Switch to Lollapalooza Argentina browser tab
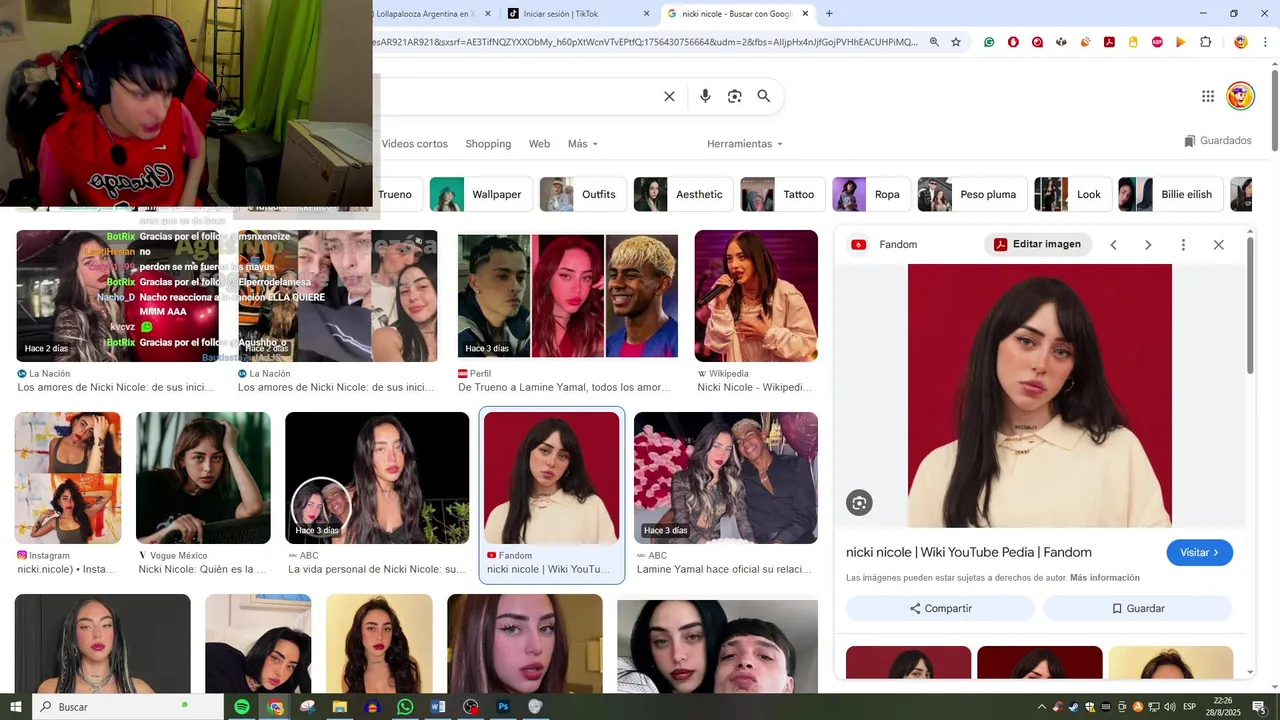The height and width of the screenshot is (720, 1280). click(x=430, y=14)
